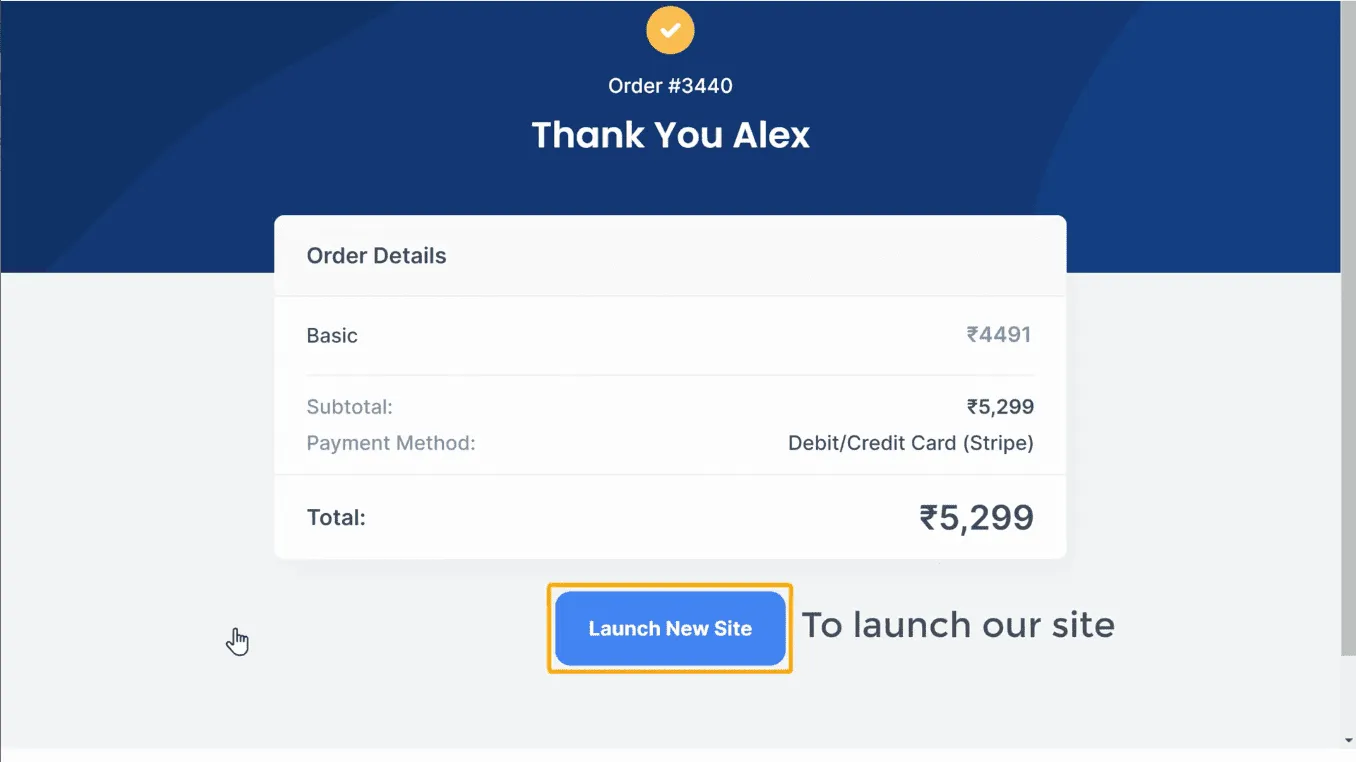Click the scrollbar down arrow
The width and height of the screenshot is (1356, 762).
1348,741
